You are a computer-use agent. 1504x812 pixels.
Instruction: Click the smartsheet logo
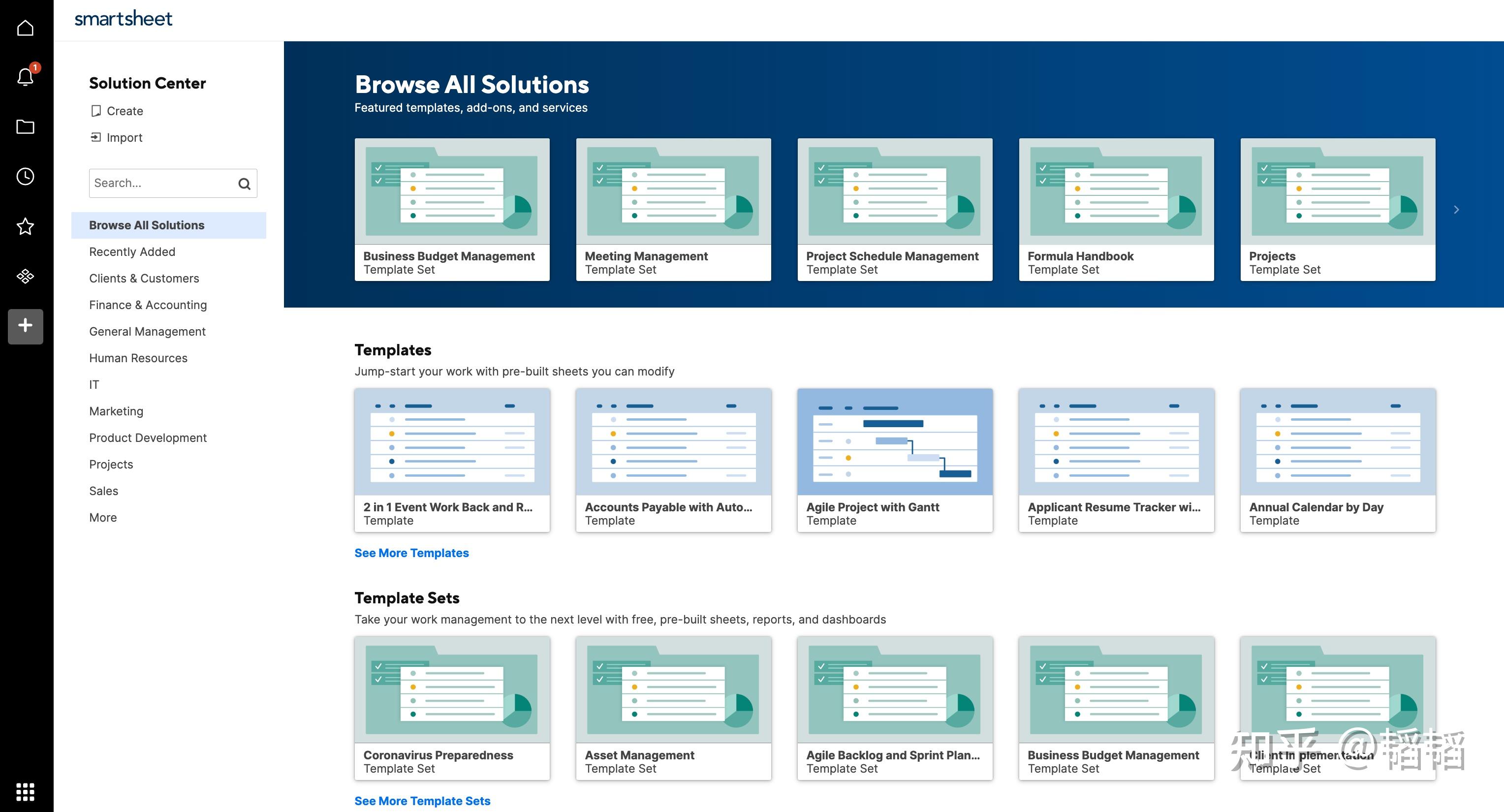[x=123, y=19]
